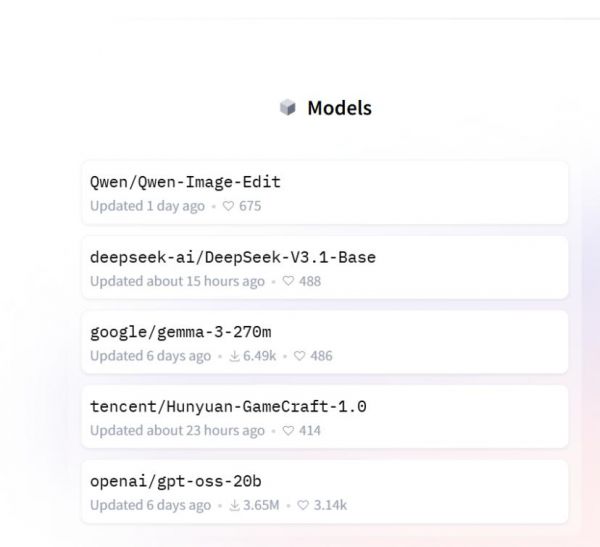
Task: Click the download icon on gemma-3-270m card
Action: [234, 356]
